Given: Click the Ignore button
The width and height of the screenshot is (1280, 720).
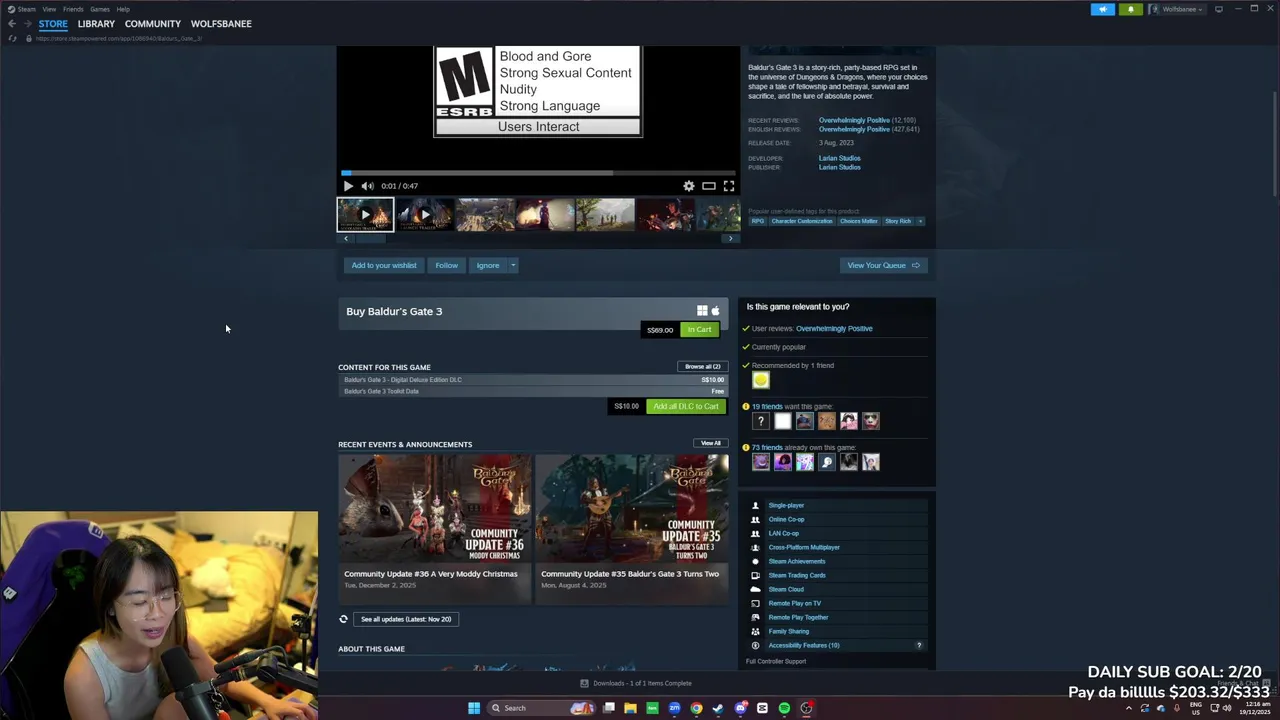Looking at the screenshot, I should point(488,265).
